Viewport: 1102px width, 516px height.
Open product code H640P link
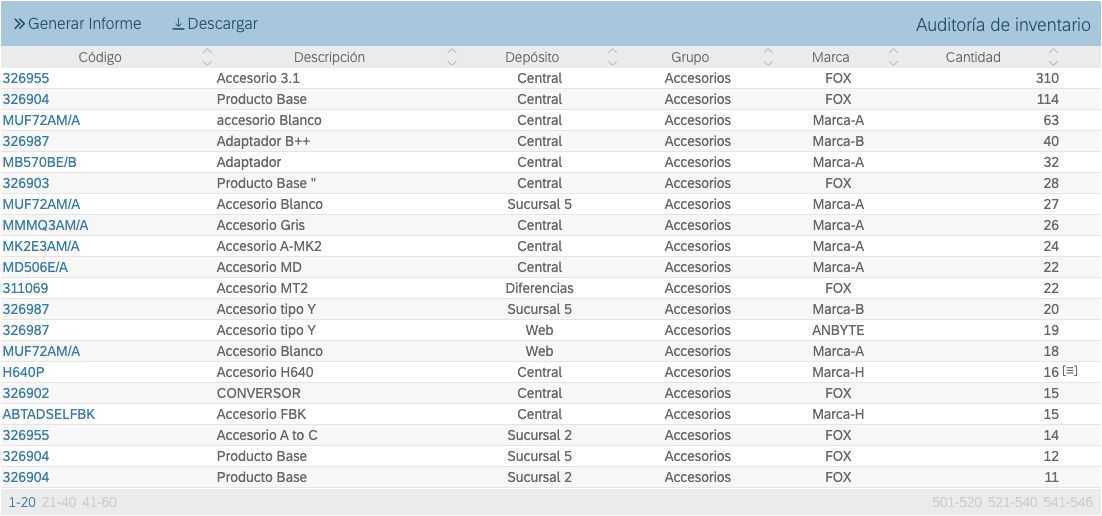24,372
